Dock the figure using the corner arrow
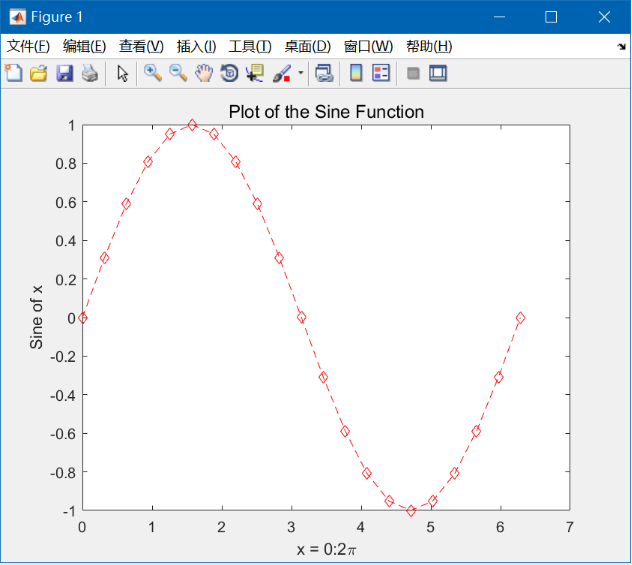The width and height of the screenshot is (632, 565). (621, 47)
